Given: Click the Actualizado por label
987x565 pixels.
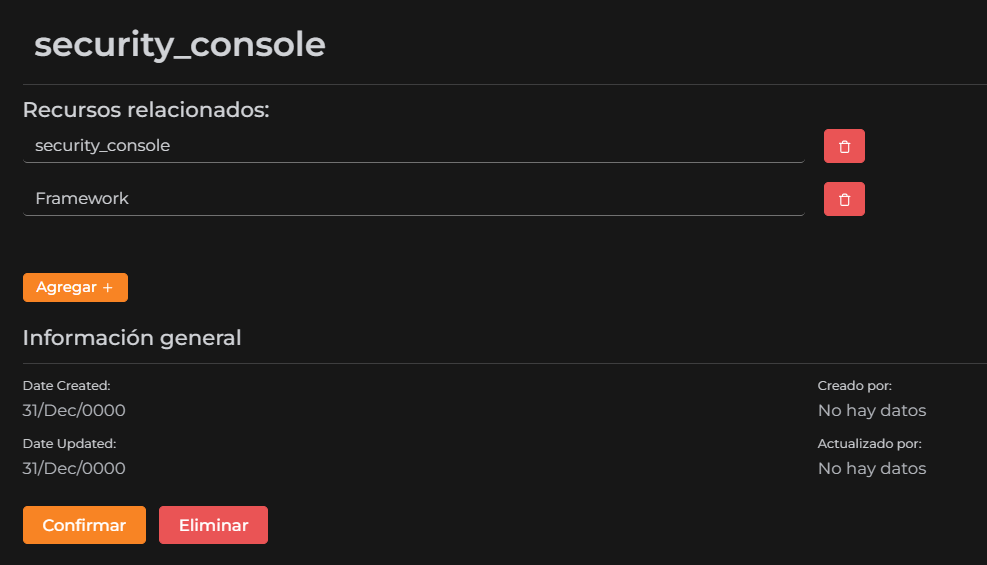Looking at the screenshot, I should point(869,443).
